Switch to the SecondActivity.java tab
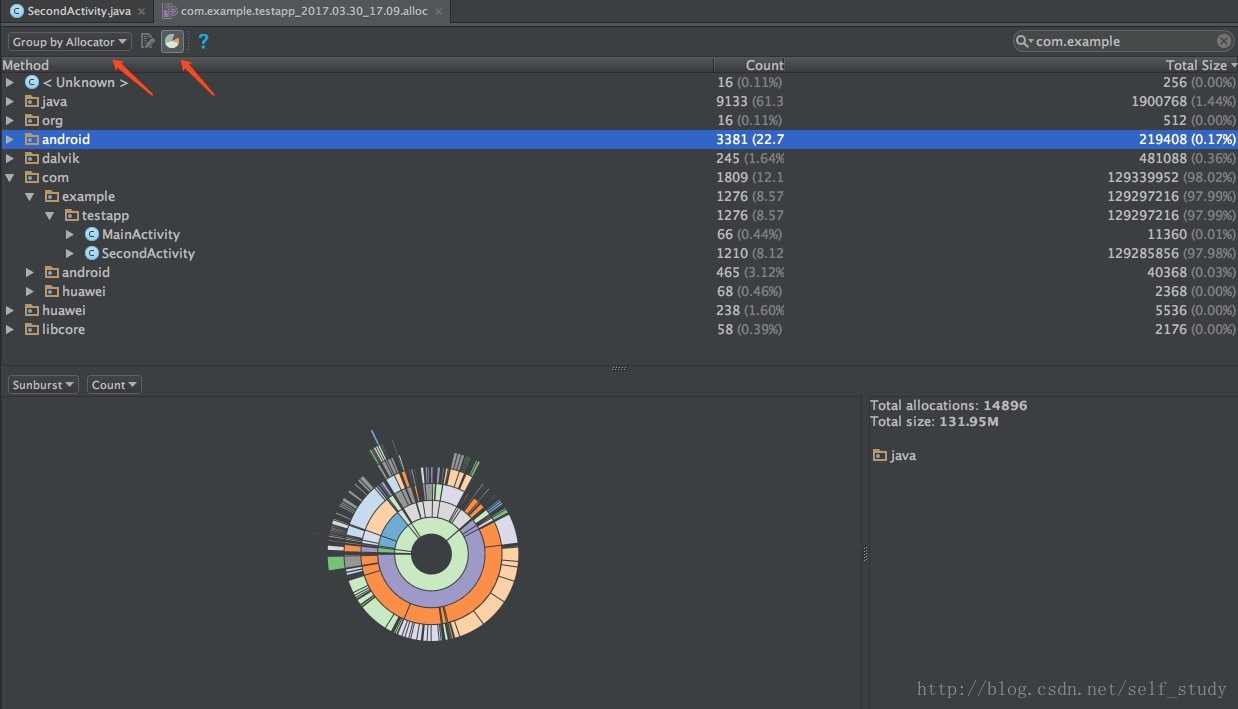Viewport: 1238px width, 709px height. (x=75, y=11)
